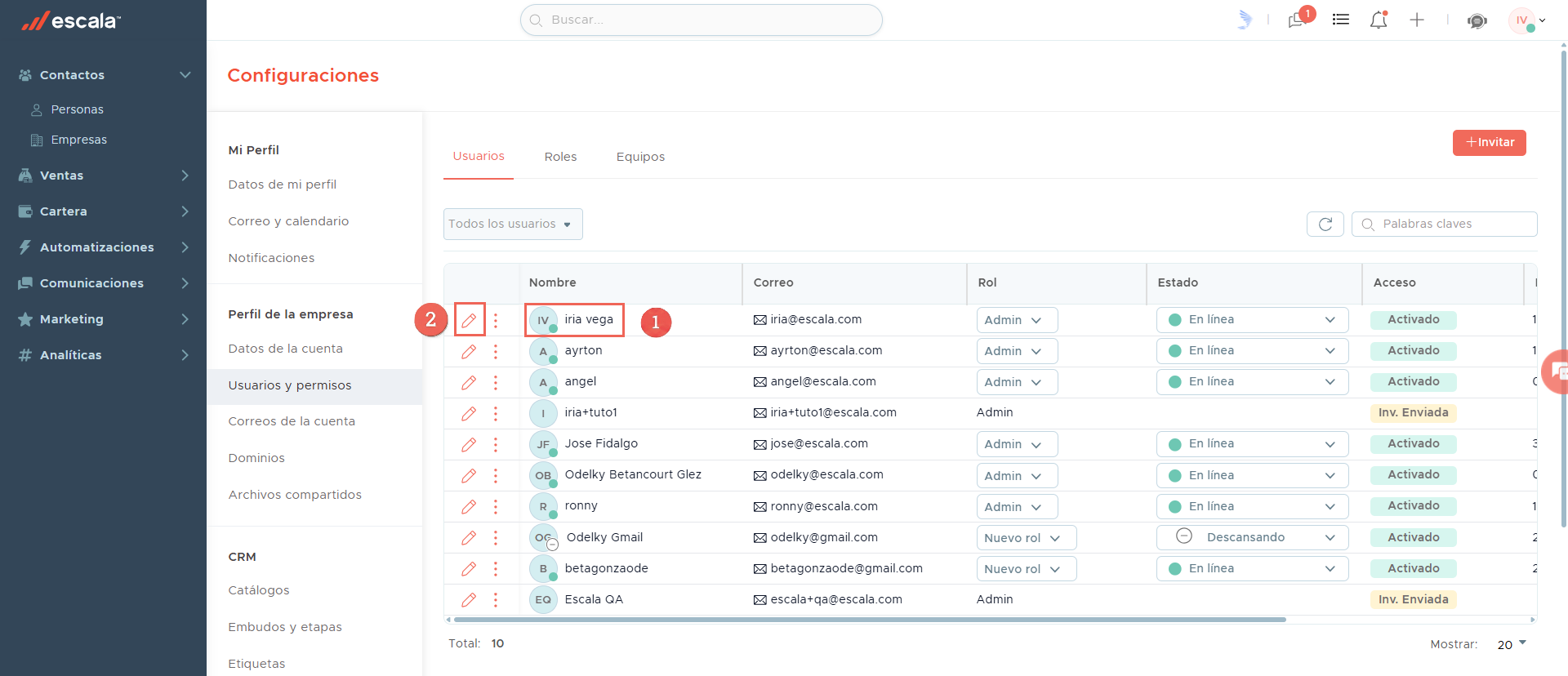The width and height of the screenshot is (1568, 676).
Task: Open Archivos compartidos settings page
Action: [x=295, y=495]
